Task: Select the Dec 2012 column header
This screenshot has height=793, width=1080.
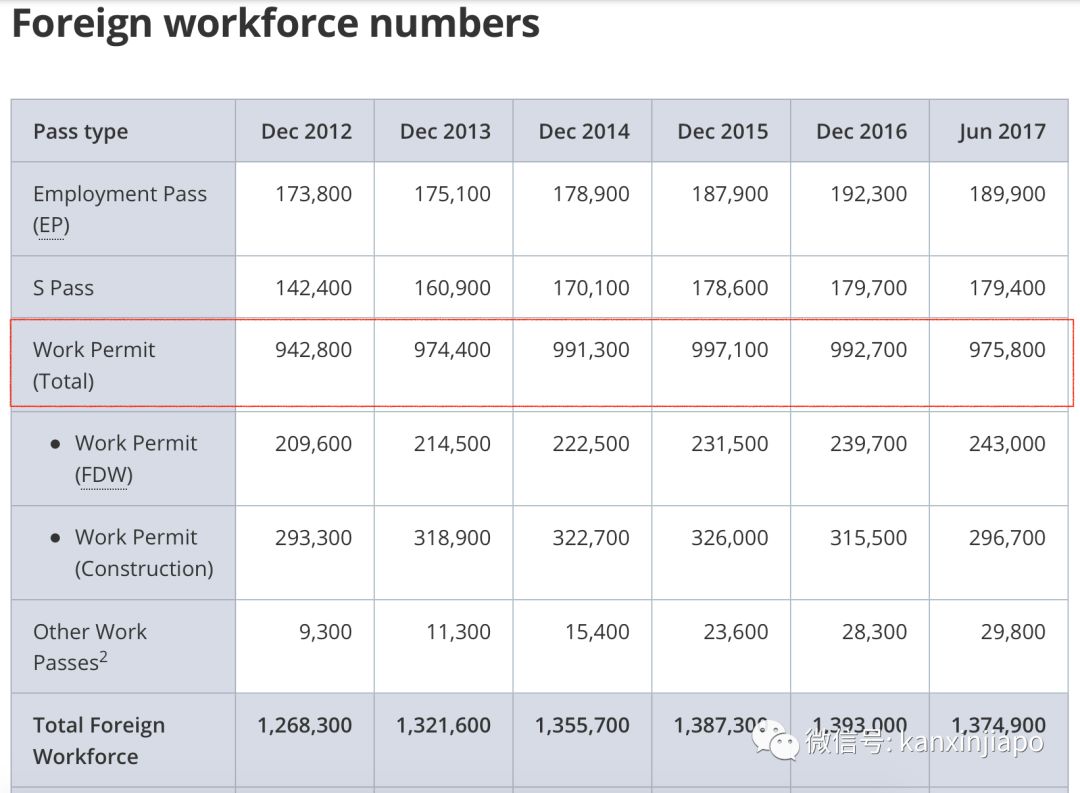Action: (x=306, y=132)
